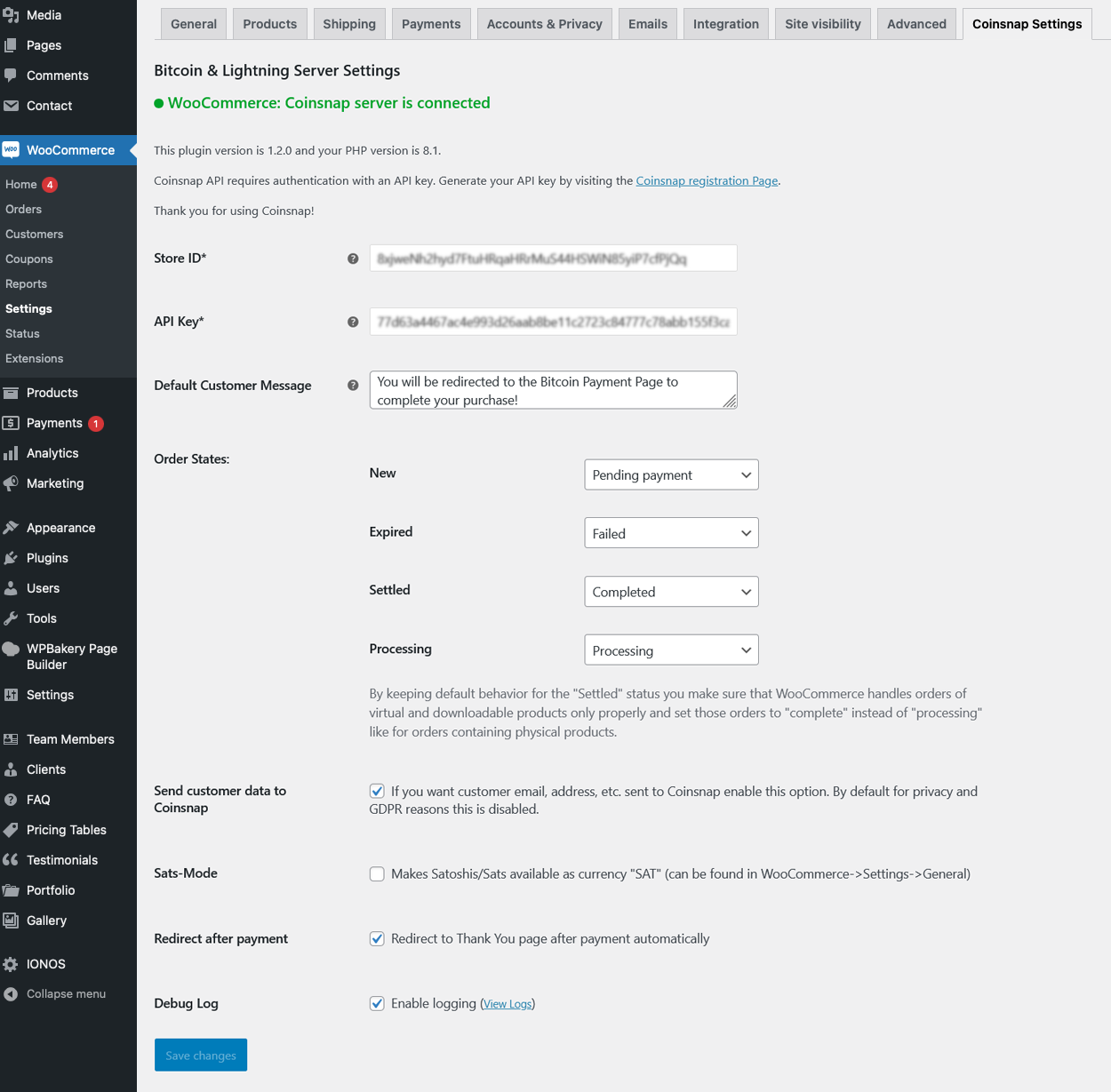Show help tooltip for Store ID
This screenshot has height=1092, width=1111.
pos(353,259)
